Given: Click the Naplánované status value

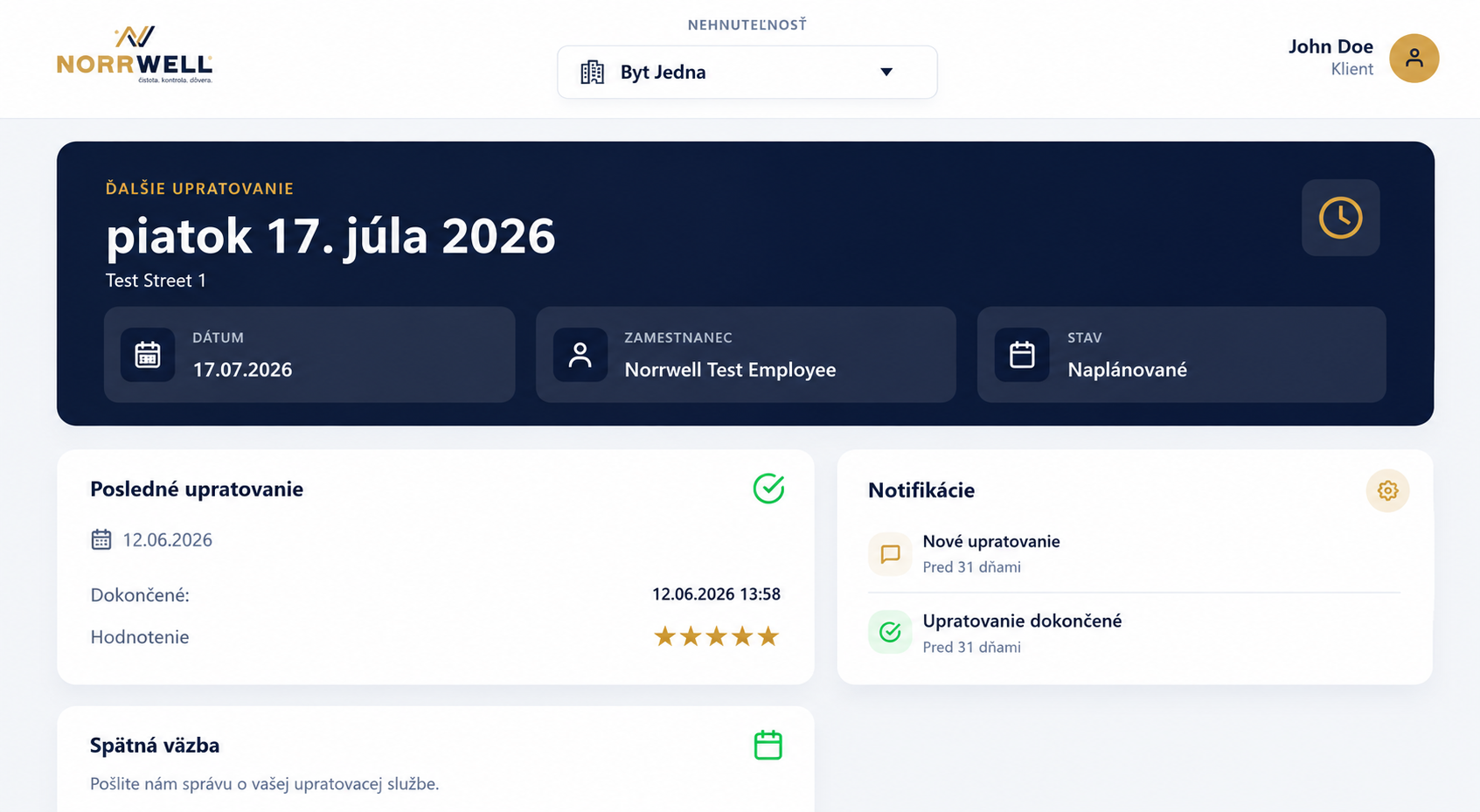Looking at the screenshot, I should click(1127, 370).
